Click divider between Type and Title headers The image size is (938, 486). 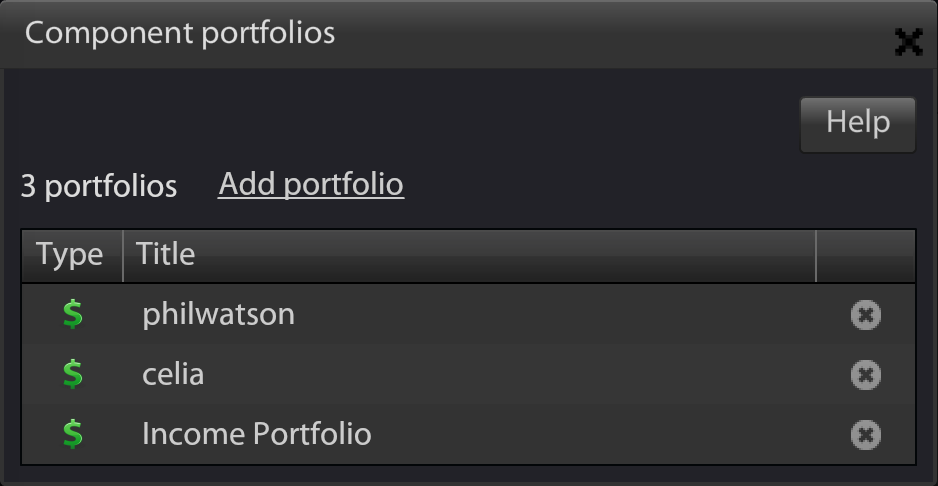123,256
